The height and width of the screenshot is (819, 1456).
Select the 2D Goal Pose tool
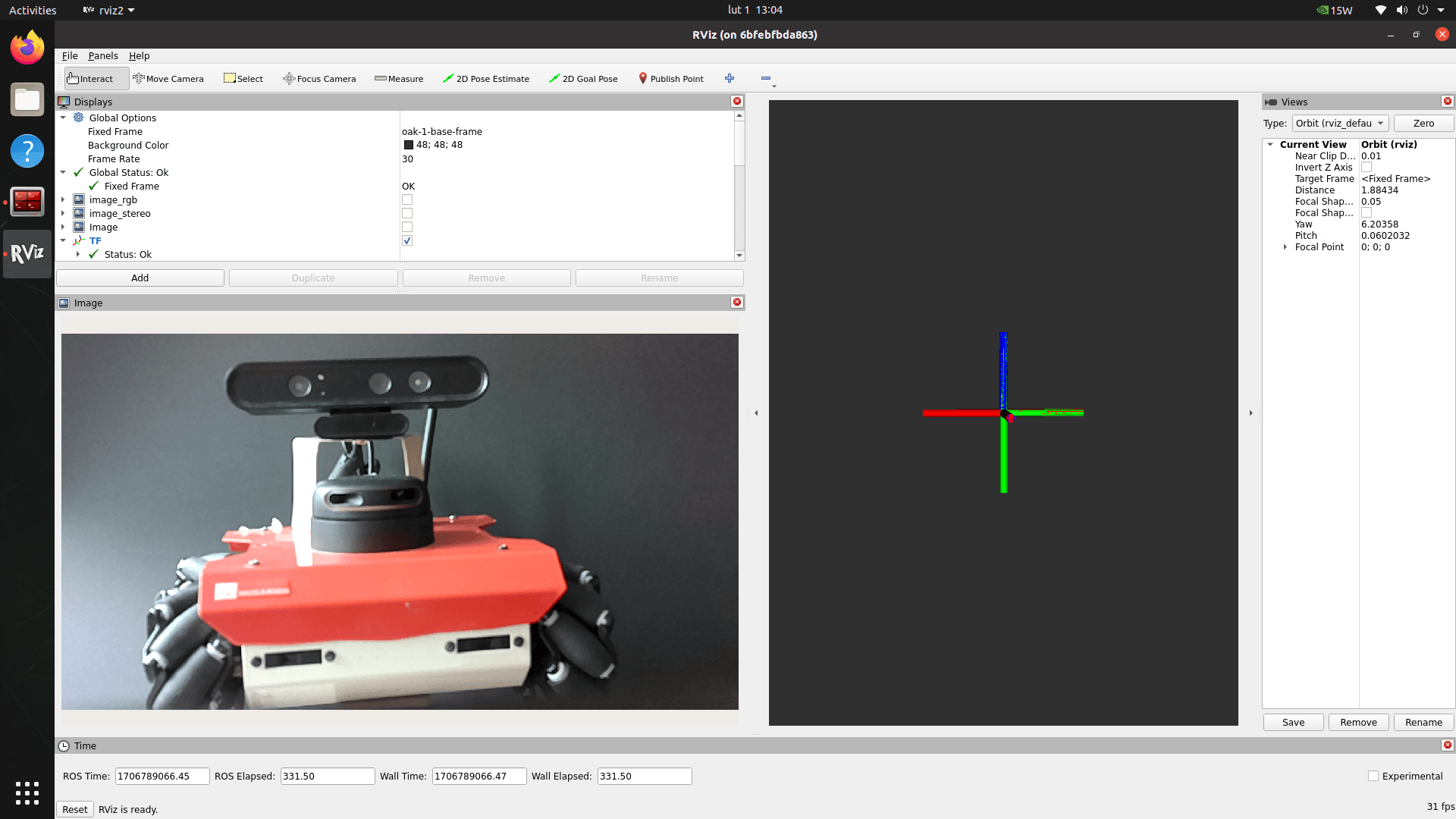tap(583, 79)
